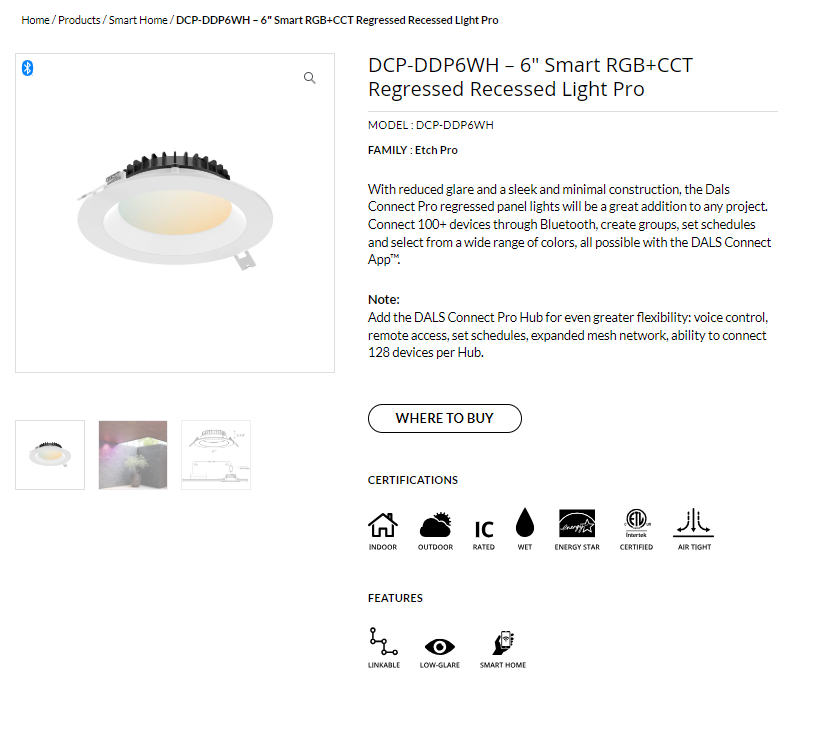
Task: Click the Low-Glare eye icon
Action: pyautogui.click(x=439, y=647)
